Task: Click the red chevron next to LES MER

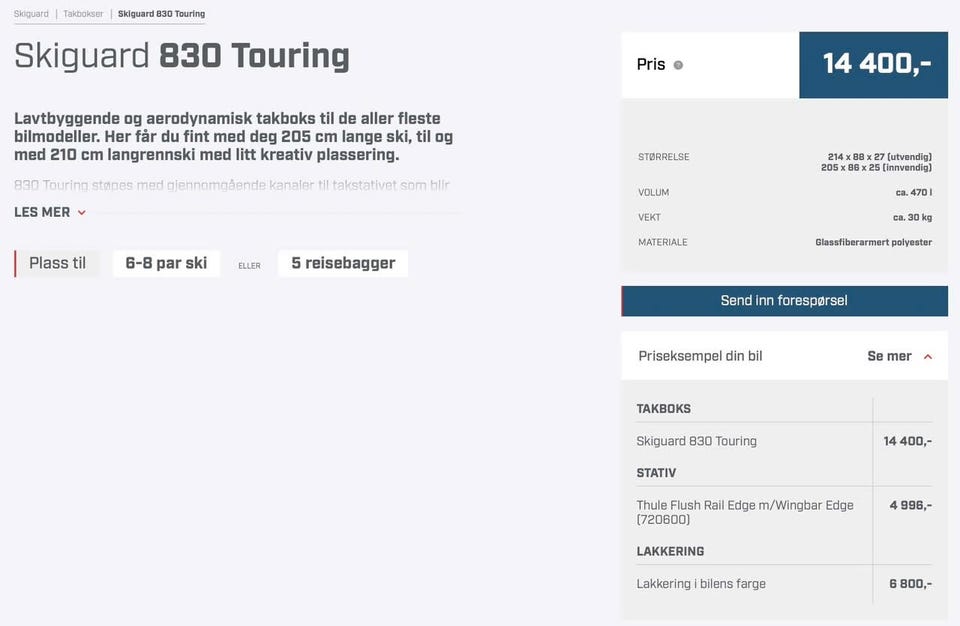Action: [82, 213]
